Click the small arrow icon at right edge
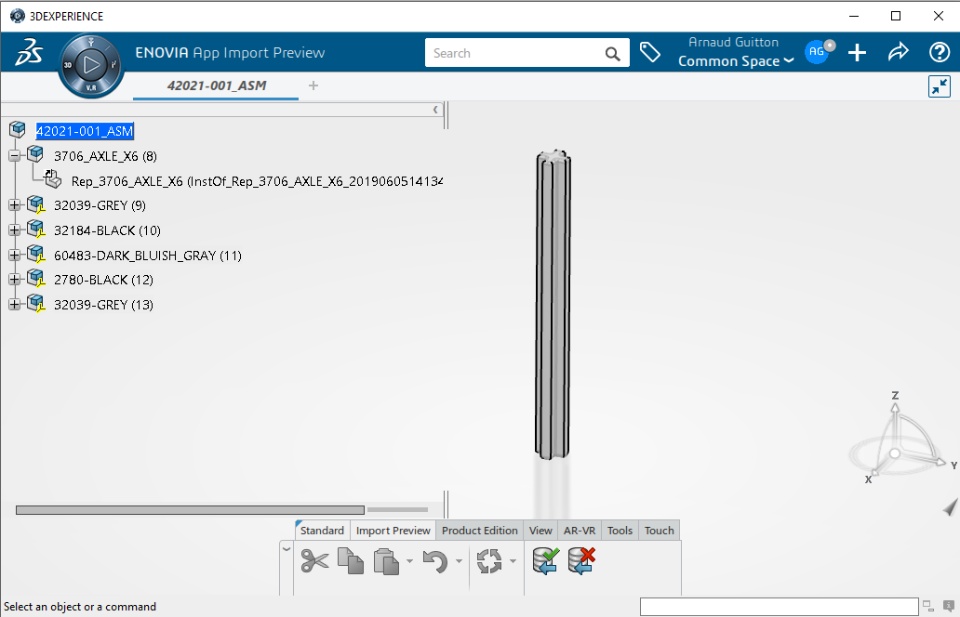The height and width of the screenshot is (617, 960). 950,507
